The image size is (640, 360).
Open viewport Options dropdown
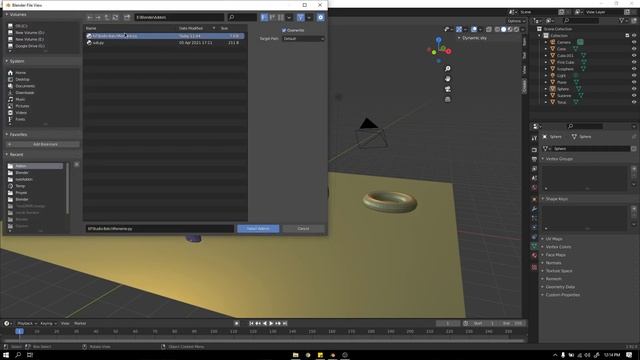click(516, 21)
